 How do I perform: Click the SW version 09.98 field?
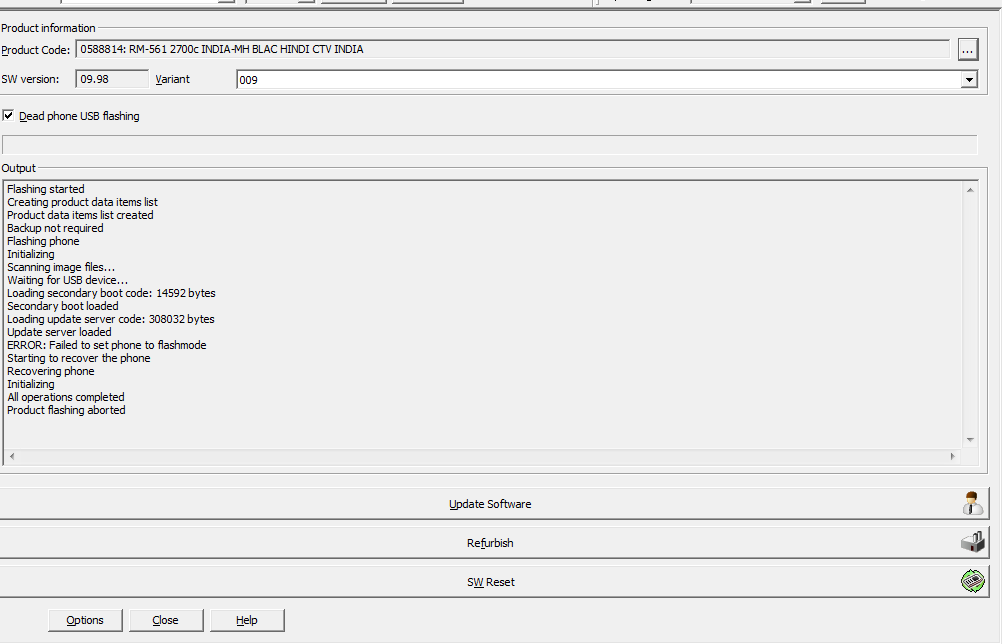112,79
